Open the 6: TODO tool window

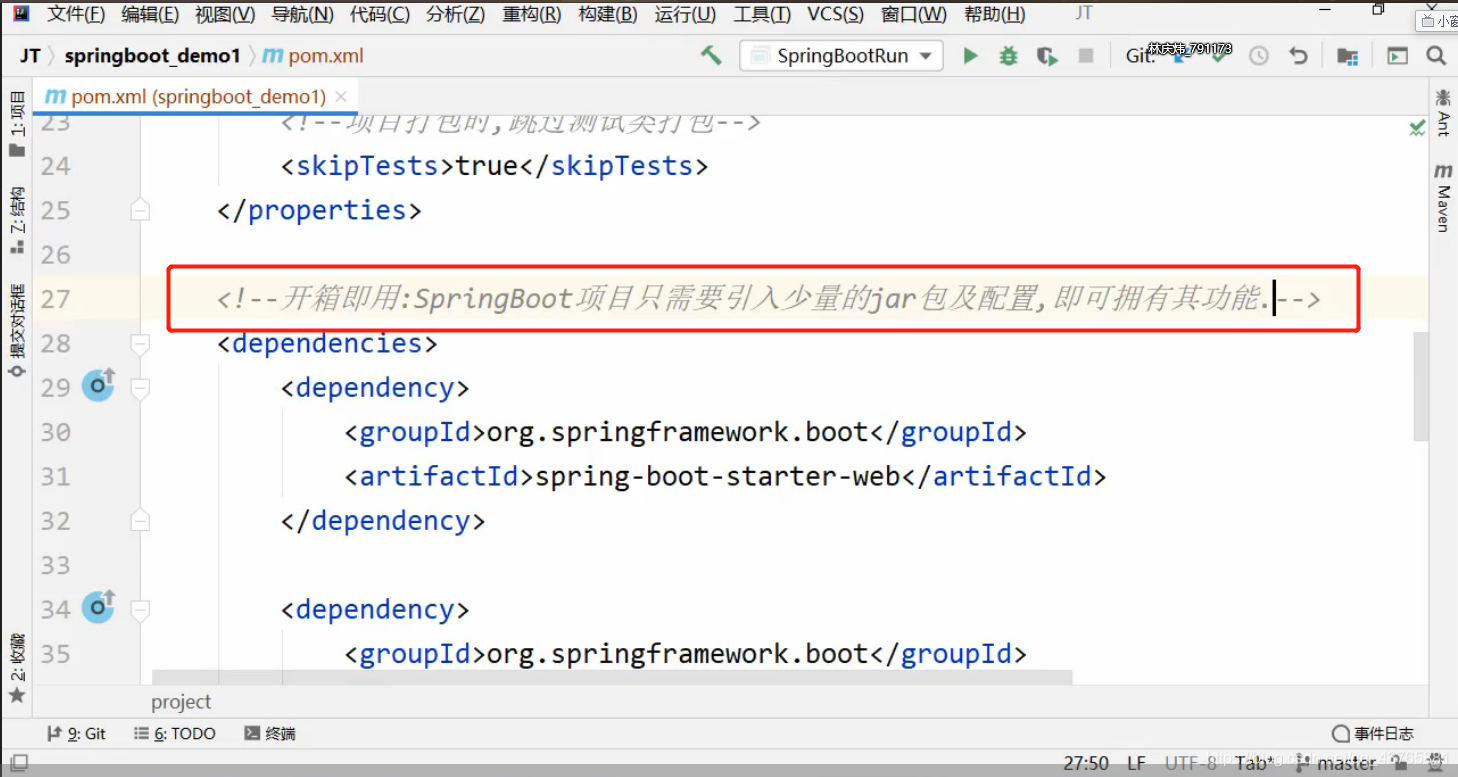(x=175, y=733)
